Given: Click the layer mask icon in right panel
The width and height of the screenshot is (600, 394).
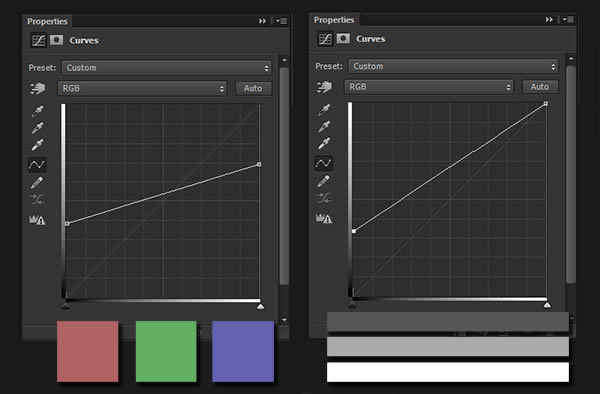Looking at the screenshot, I should click(x=343, y=38).
